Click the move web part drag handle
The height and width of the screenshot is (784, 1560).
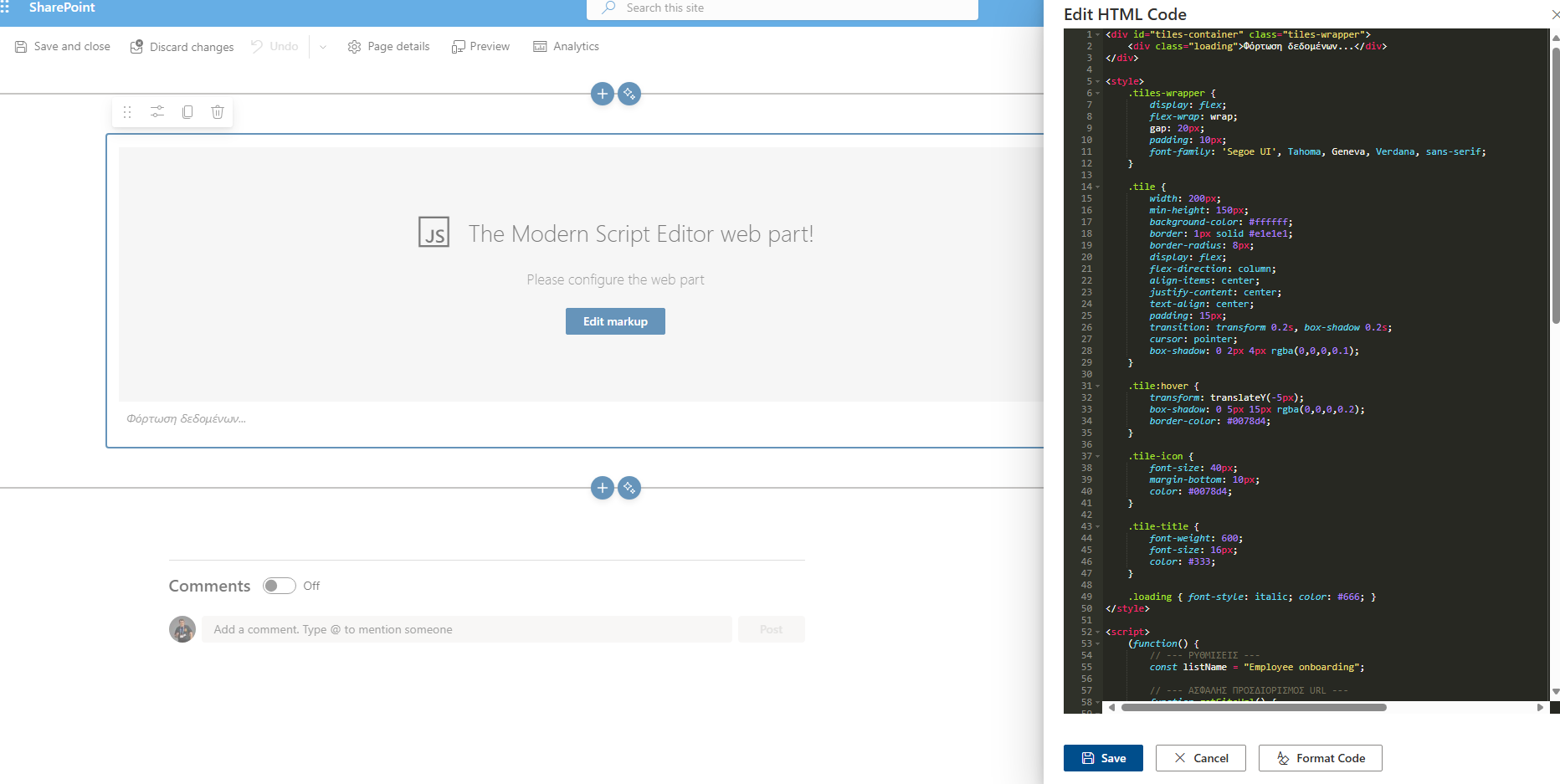(127, 112)
